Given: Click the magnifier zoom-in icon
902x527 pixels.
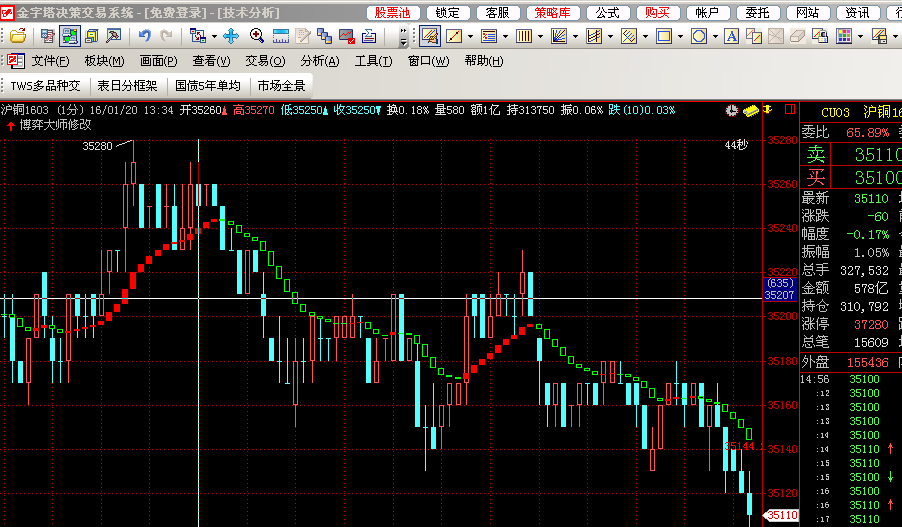Looking at the screenshot, I should coord(257,36).
